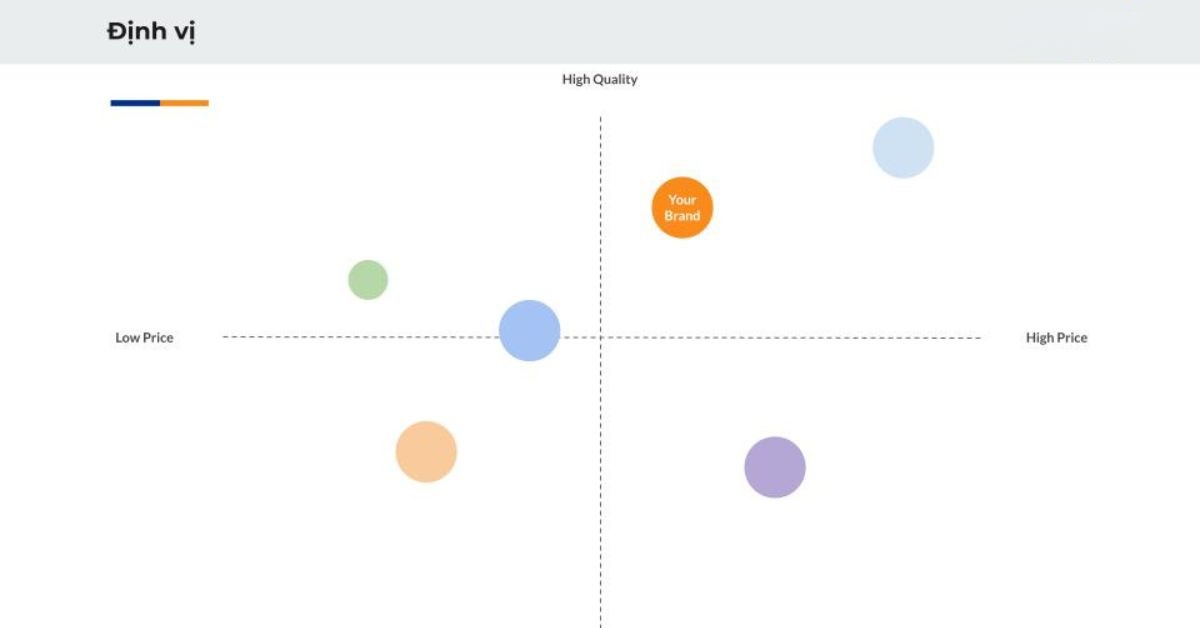Image resolution: width=1200 pixels, height=628 pixels.
Task: Select the vertical dashed axis line
Action: tap(600, 372)
